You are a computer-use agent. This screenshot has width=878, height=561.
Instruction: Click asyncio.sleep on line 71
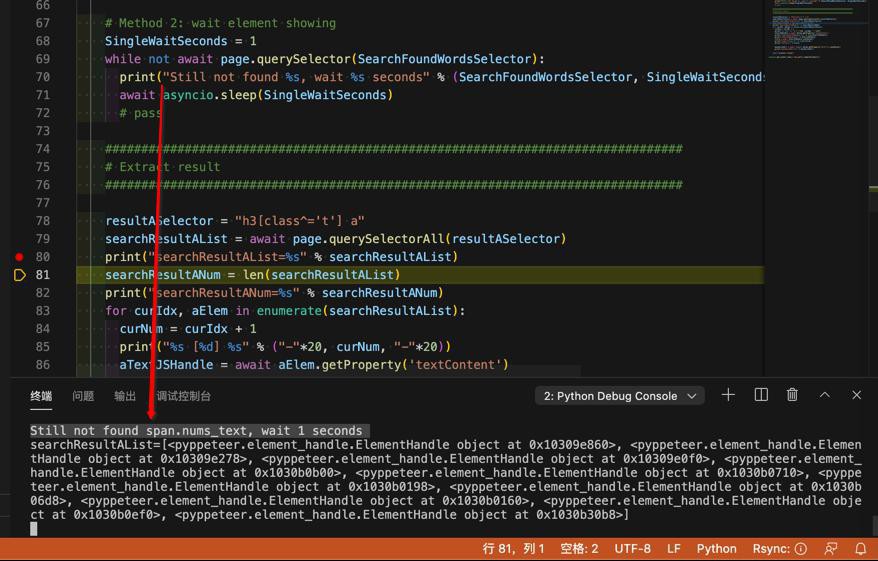(x=209, y=95)
